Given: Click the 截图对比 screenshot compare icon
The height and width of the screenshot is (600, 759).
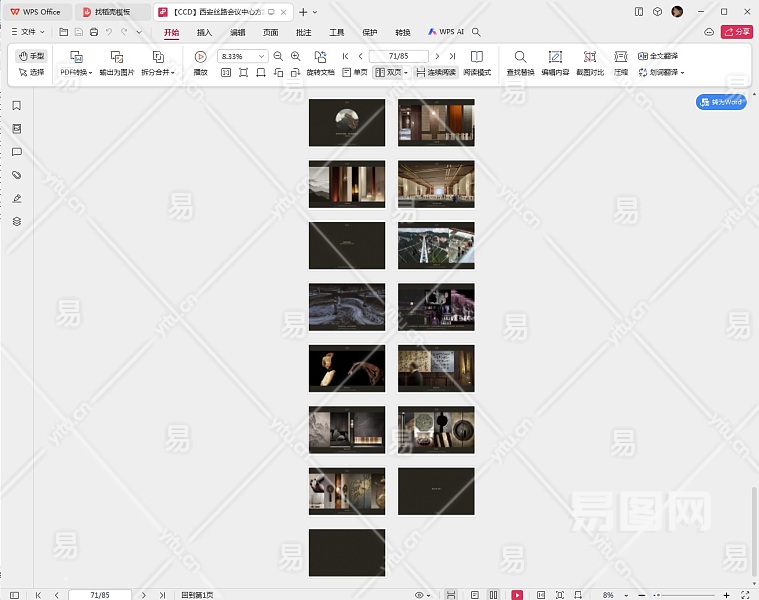Looking at the screenshot, I should [590, 57].
